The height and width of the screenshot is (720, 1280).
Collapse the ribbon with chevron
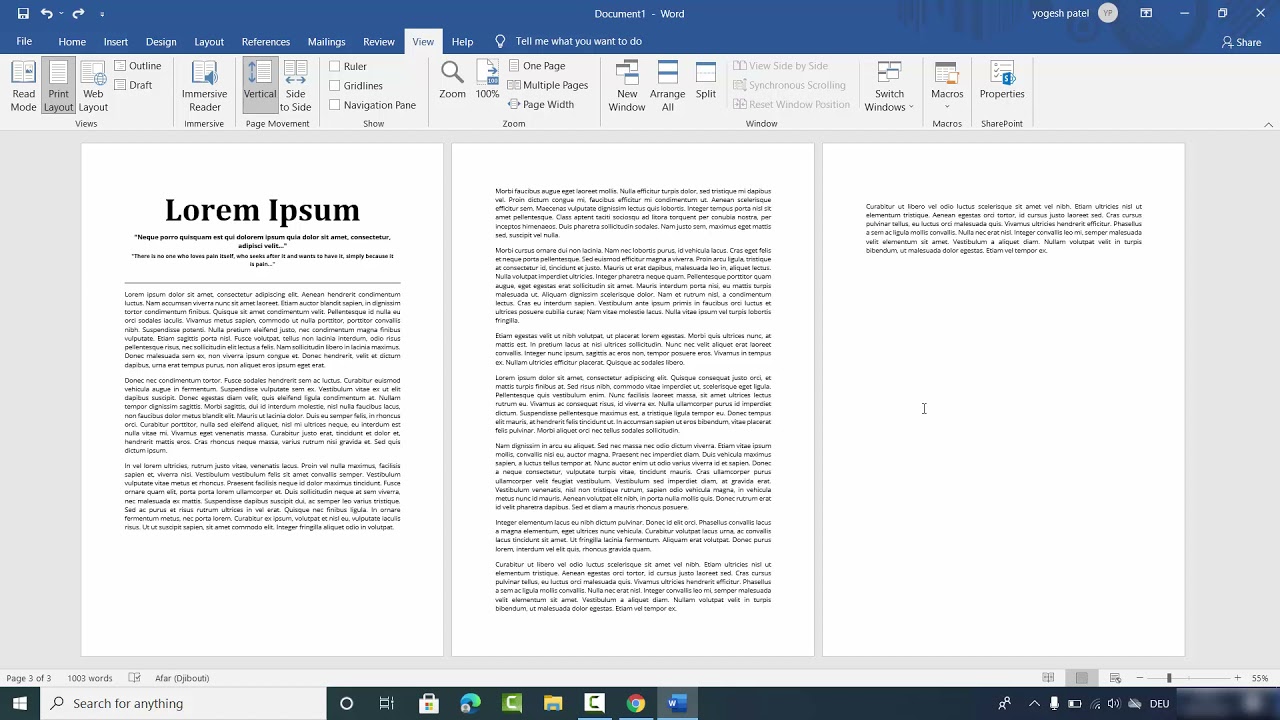[x=1269, y=124]
